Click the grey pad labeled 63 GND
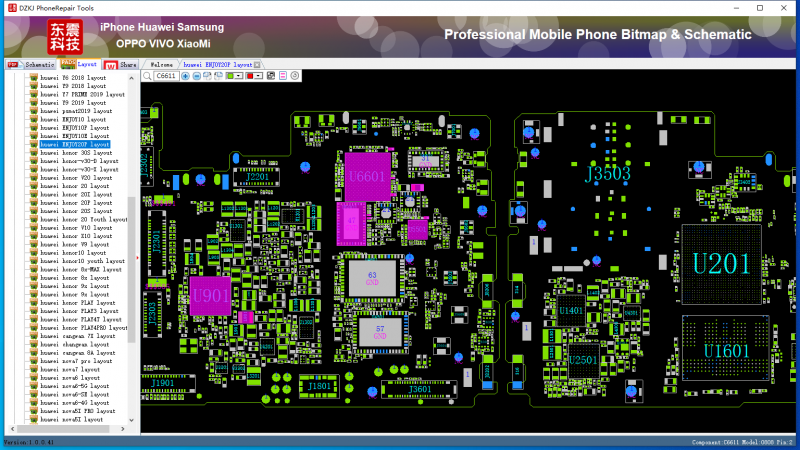The width and height of the screenshot is (800, 450). pyautogui.click(x=372, y=279)
